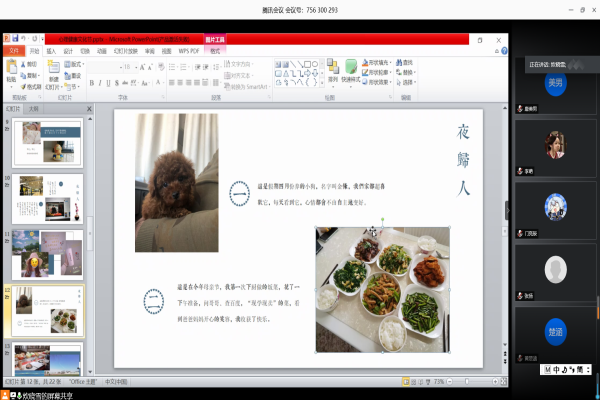Expand the Layout (版式) dropdown

[x=77, y=63]
